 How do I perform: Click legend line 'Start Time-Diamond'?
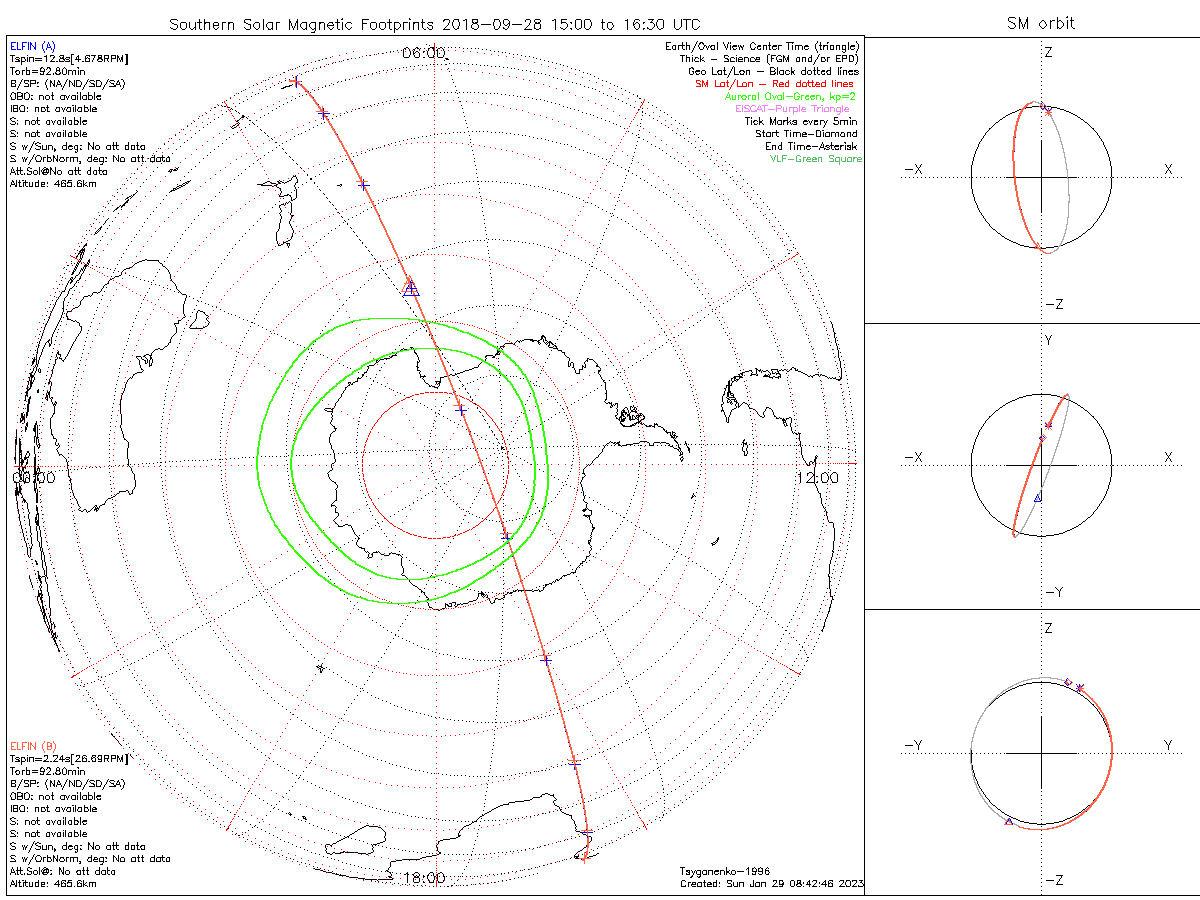(x=806, y=133)
